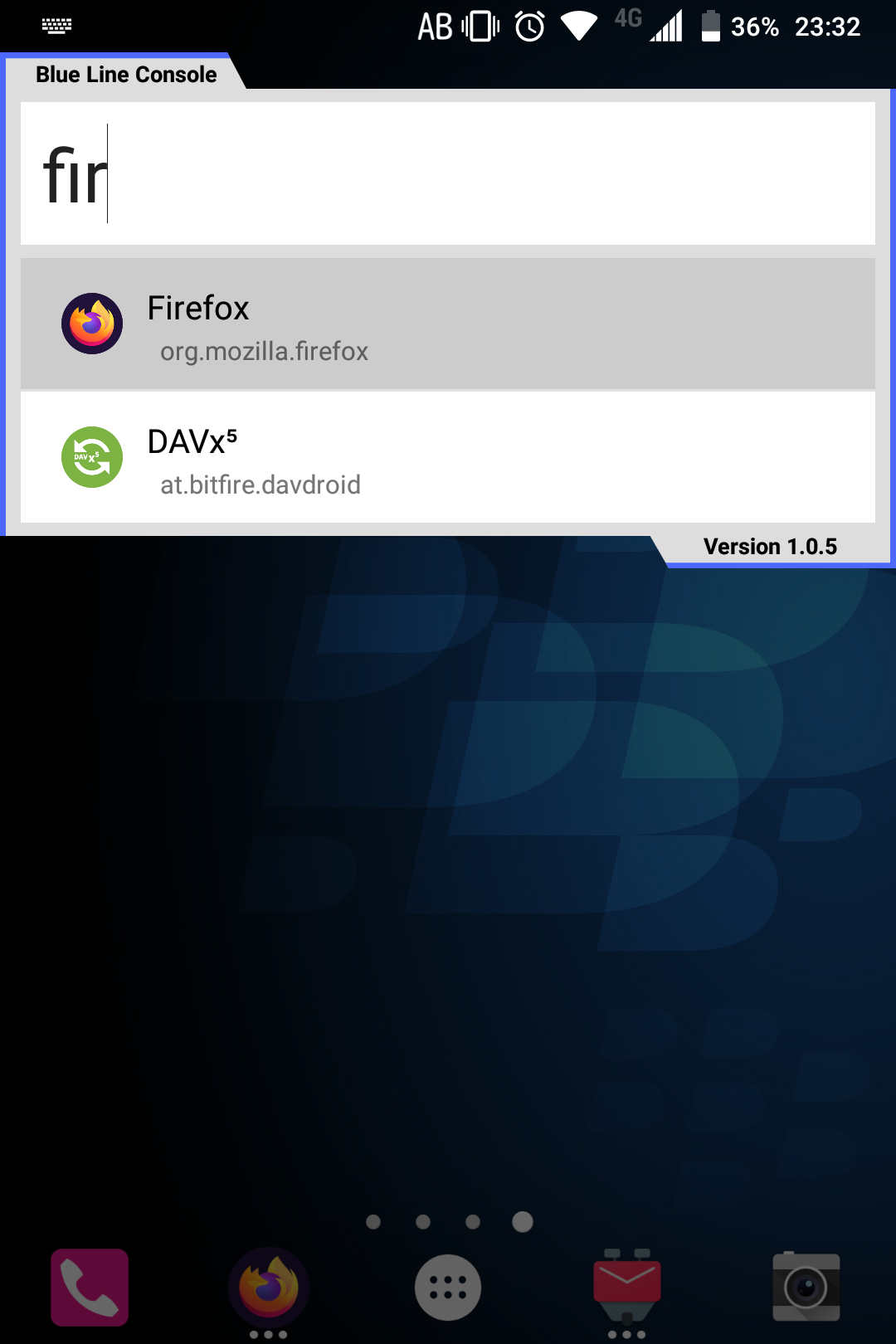The image size is (896, 1344).
Task: Open the Phone app in dock
Action: tap(90, 1288)
